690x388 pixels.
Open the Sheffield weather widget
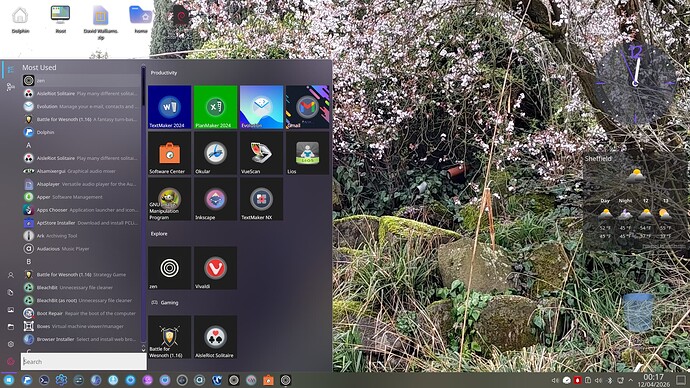(x=635, y=202)
